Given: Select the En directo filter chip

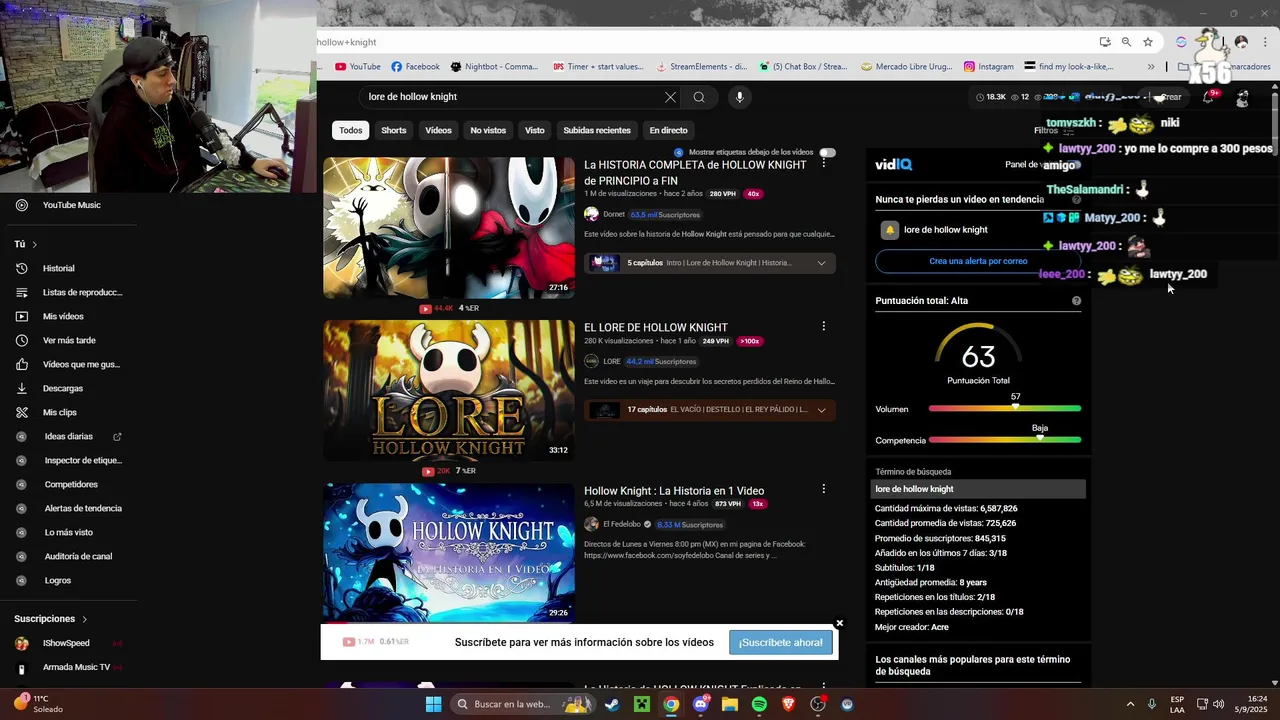Looking at the screenshot, I should pyautogui.click(x=668, y=130).
